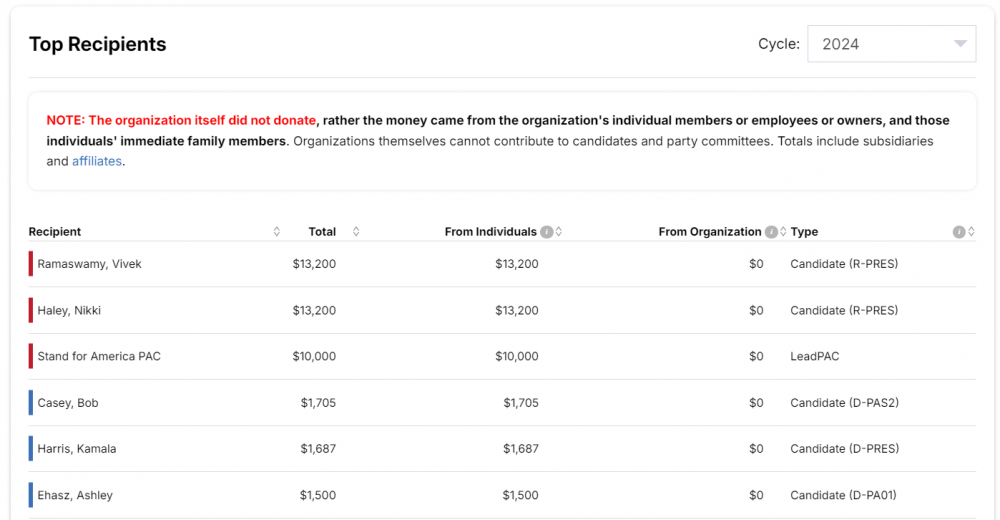Sort by From Organization arrows
Image resolution: width=1000 pixels, height=520 pixels.
coord(783,232)
